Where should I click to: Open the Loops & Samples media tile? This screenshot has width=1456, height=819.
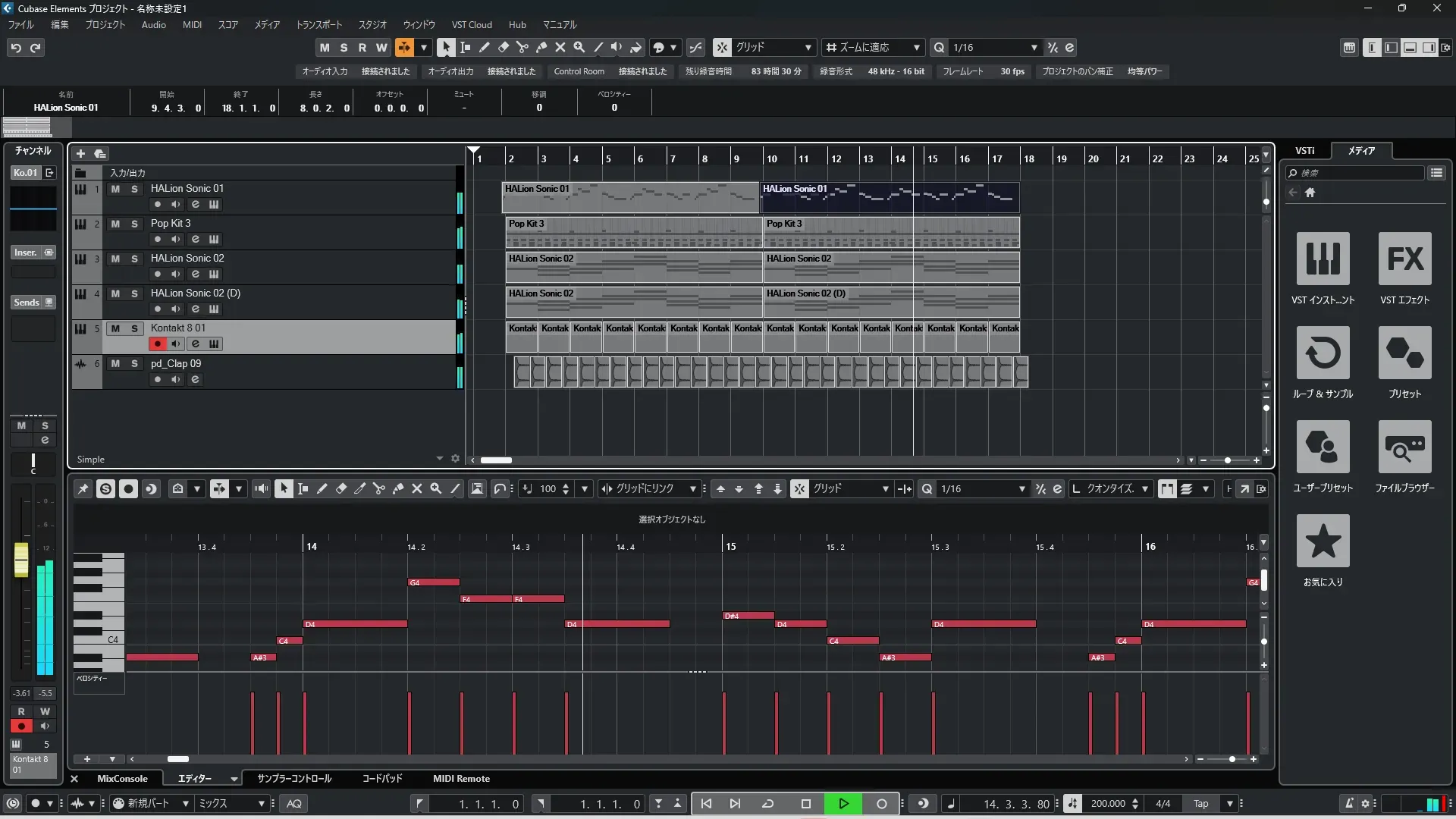1323,353
